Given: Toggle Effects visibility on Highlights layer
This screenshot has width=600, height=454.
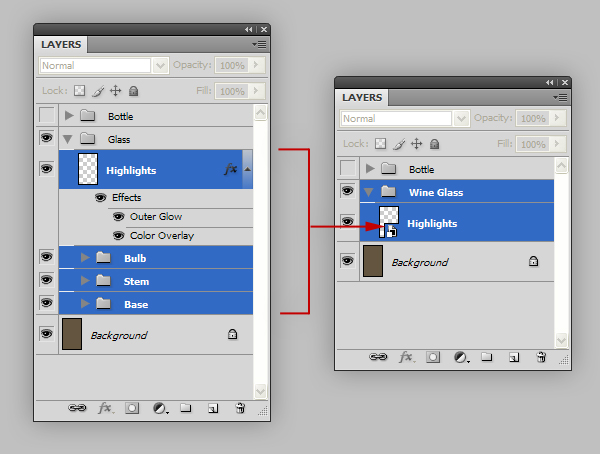Looking at the screenshot, I should tap(100, 198).
